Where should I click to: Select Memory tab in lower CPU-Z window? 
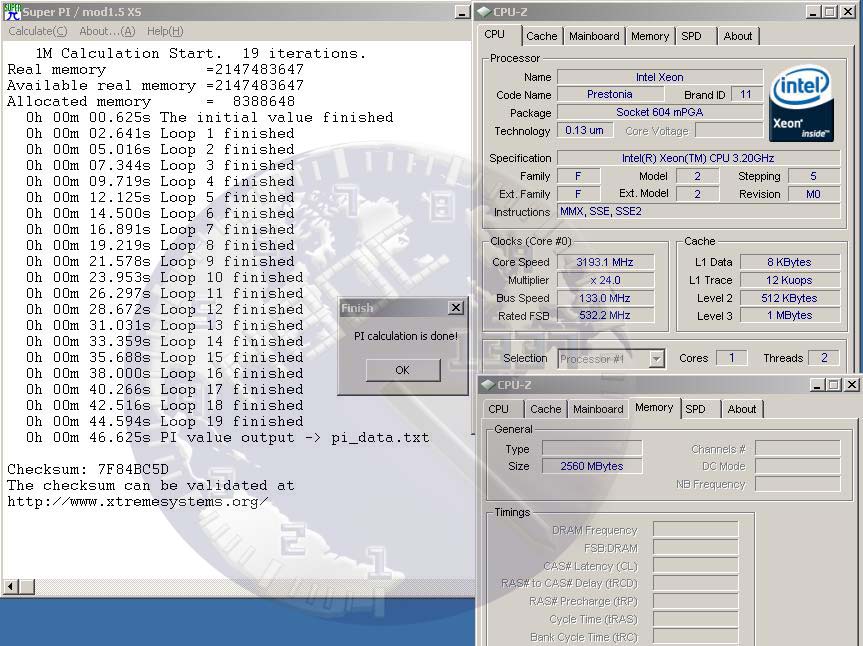coord(654,408)
